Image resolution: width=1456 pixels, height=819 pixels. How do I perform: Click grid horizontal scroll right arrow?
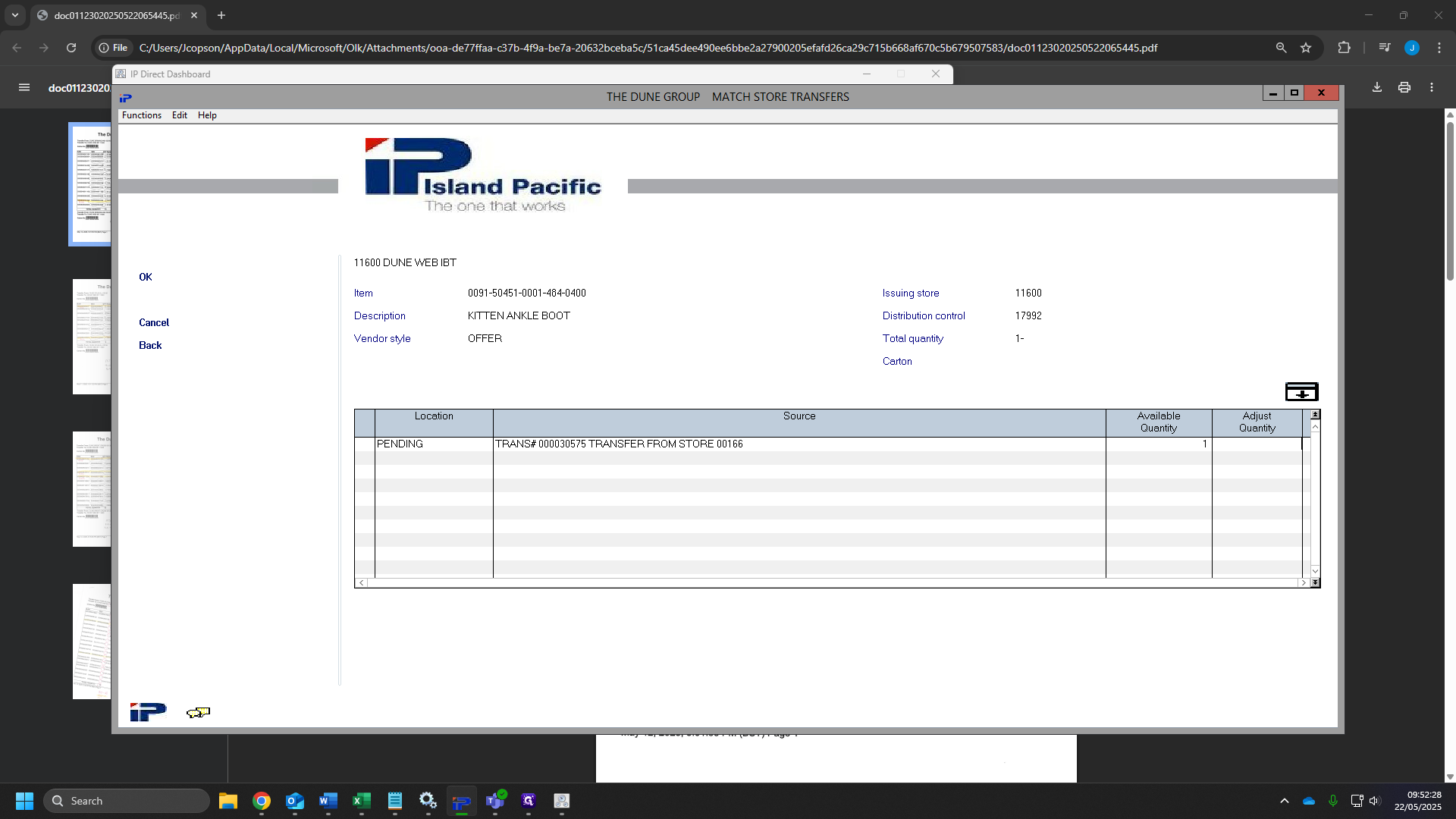1303,582
